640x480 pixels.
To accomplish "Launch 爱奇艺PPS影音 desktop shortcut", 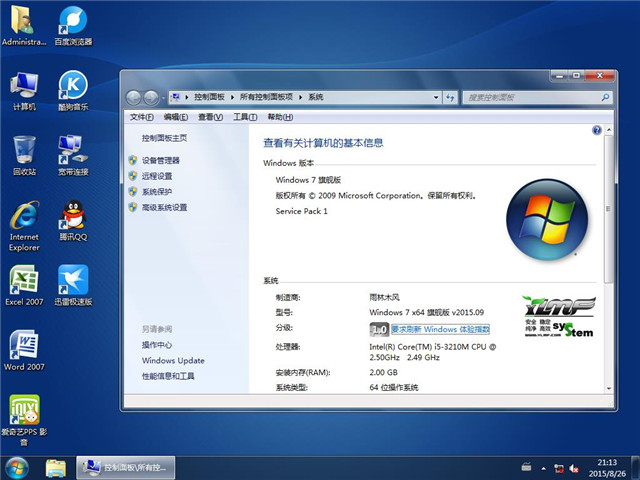I will click(x=24, y=420).
